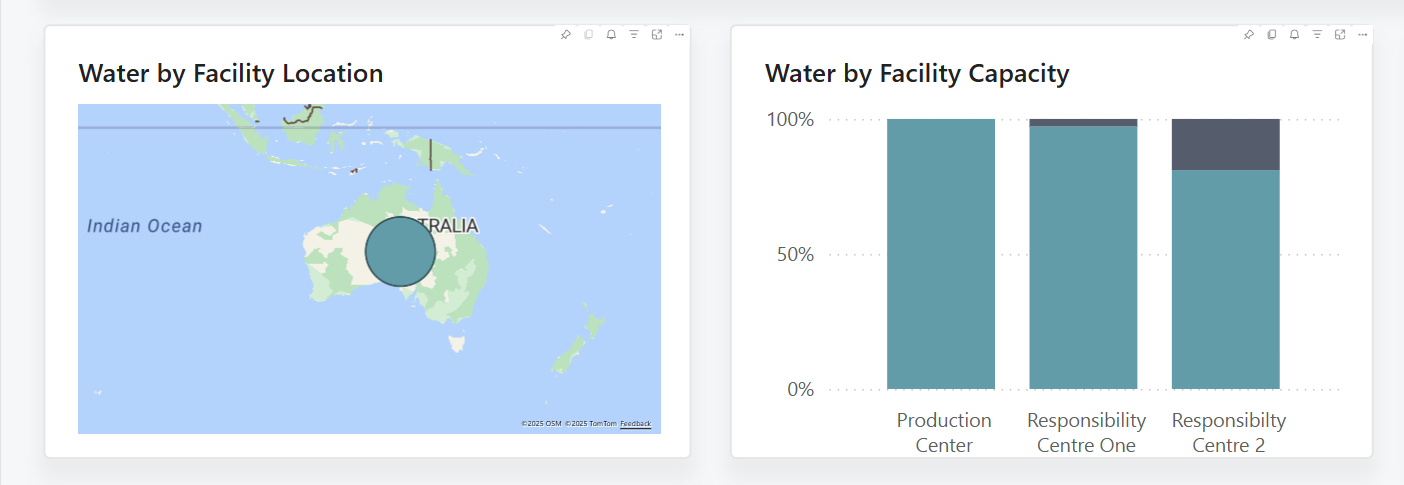
Task: Select teal segment of Responsibility Centre One bar
Action: (1083, 258)
